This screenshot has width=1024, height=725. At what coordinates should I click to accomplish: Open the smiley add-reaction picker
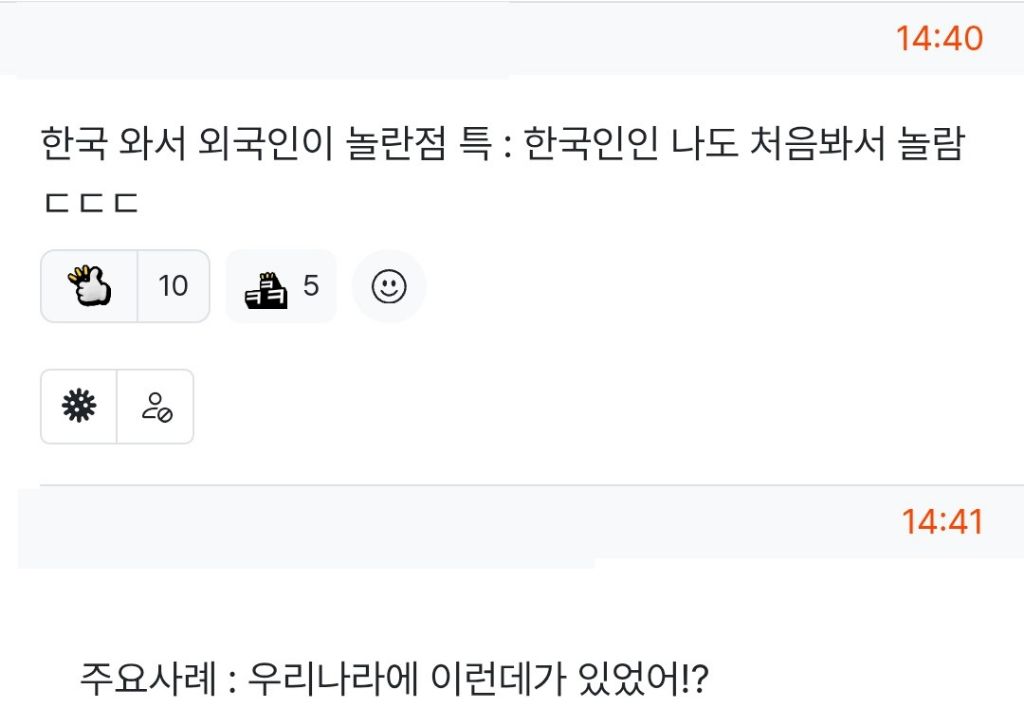(x=389, y=287)
